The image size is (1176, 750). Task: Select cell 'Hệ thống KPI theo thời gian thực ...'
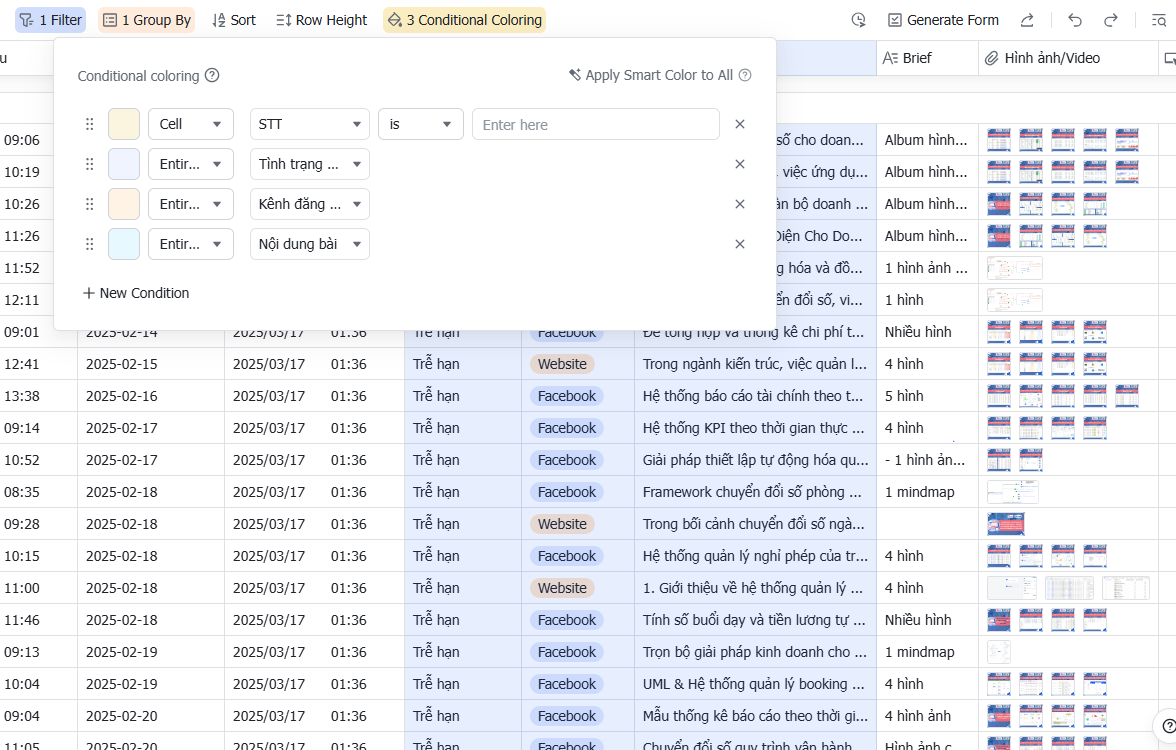tap(755, 428)
